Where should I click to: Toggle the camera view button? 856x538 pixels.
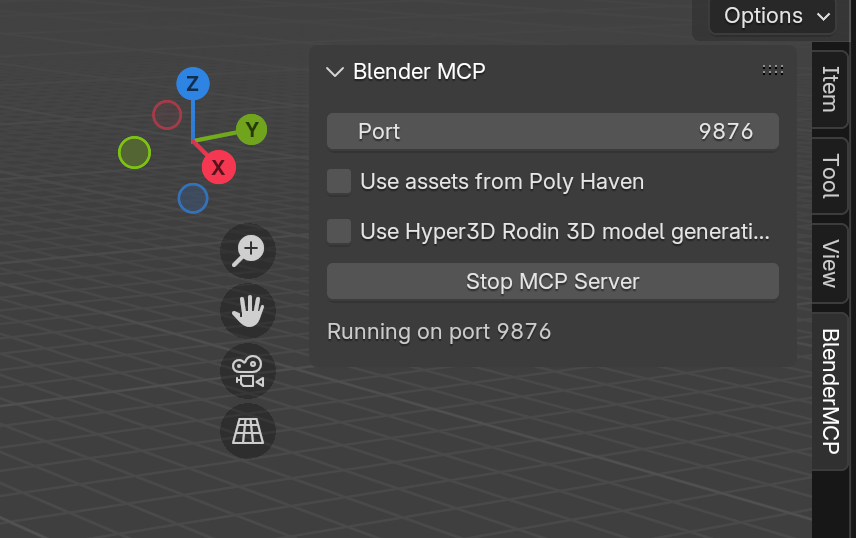[248, 371]
